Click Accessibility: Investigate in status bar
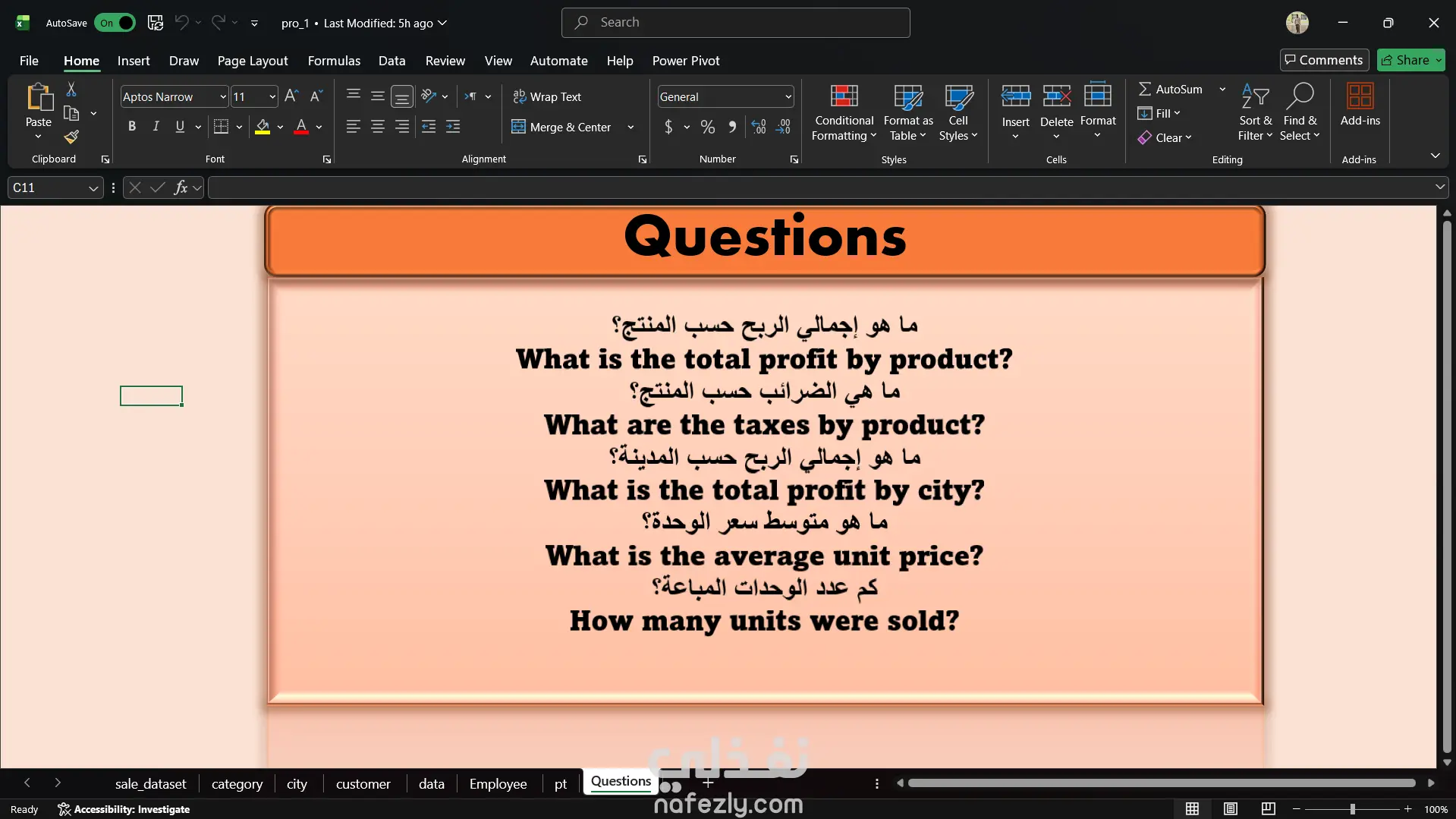The image size is (1456, 819). 124,809
